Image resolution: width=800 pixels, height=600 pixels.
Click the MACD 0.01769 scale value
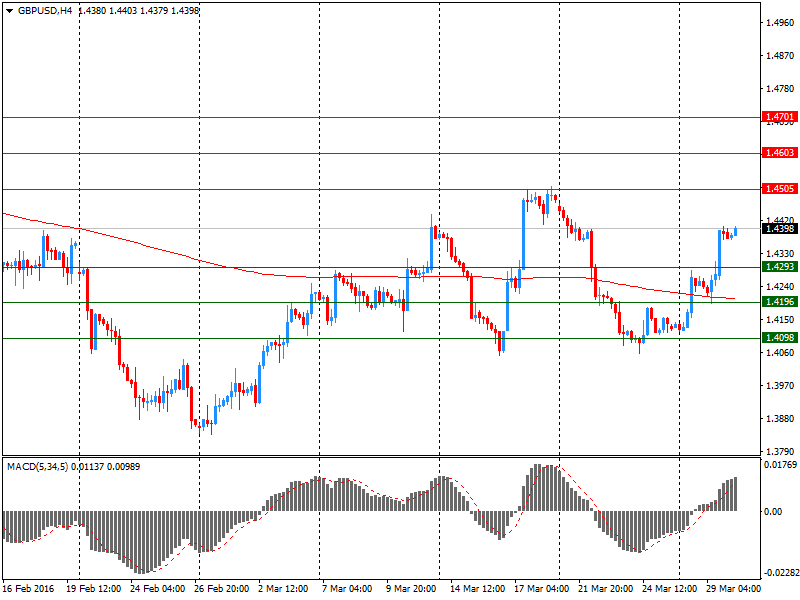pos(780,465)
